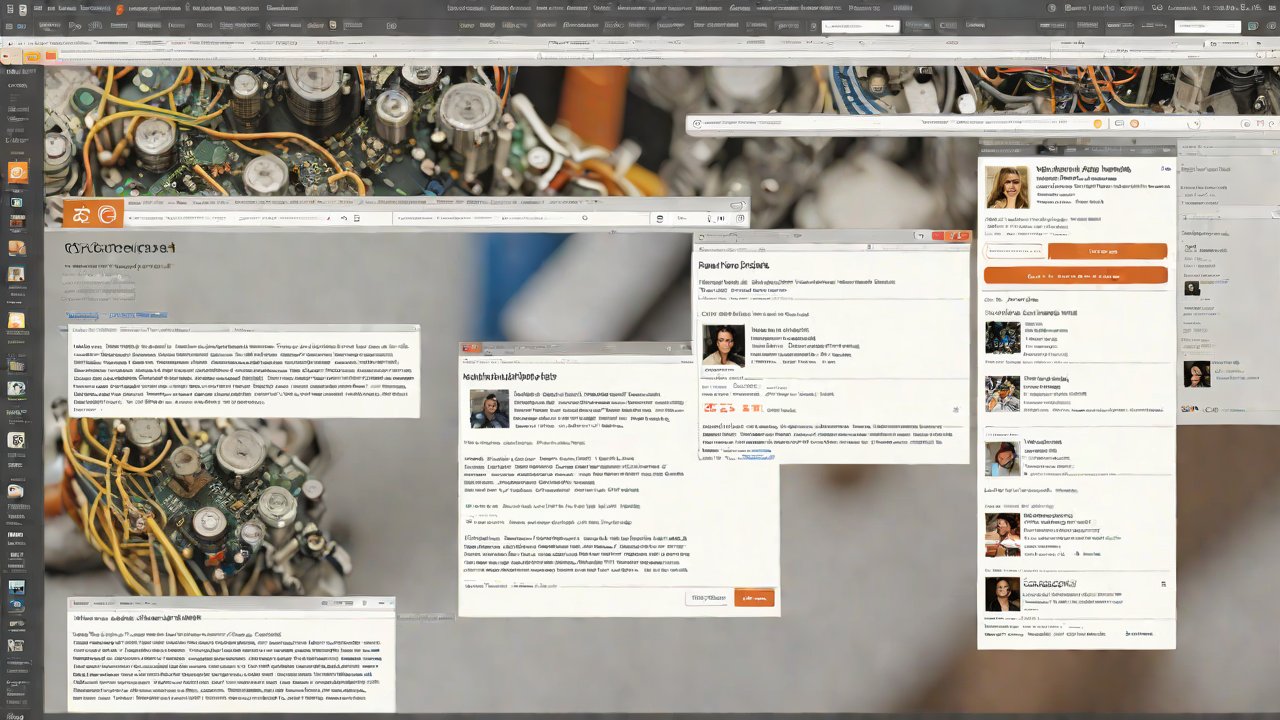Click the large orange logo tile
Image resolution: width=1280 pixels, height=720 pixels.
coord(91,214)
